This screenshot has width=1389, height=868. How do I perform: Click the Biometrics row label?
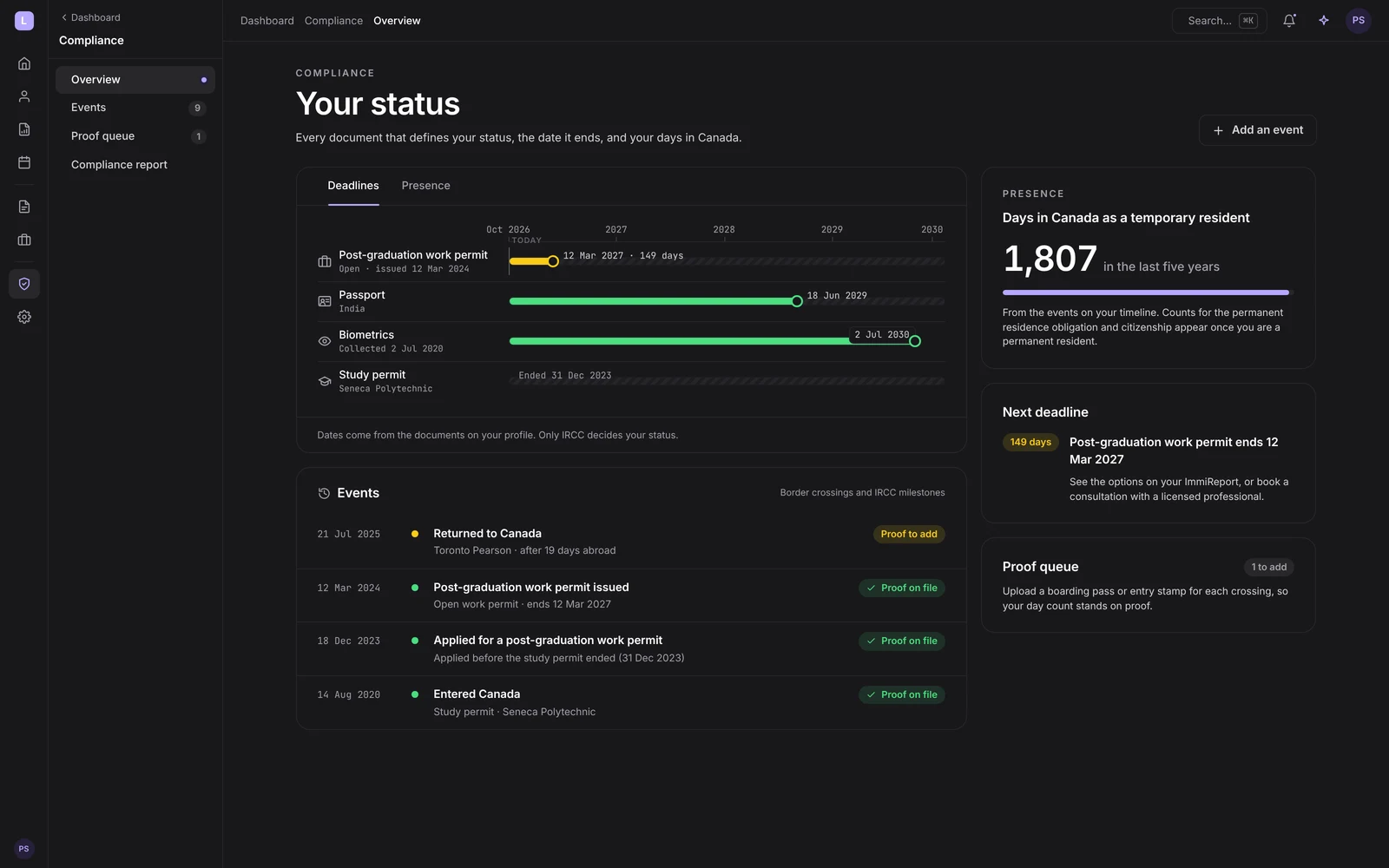pyautogui.click(x=366, y=335)
